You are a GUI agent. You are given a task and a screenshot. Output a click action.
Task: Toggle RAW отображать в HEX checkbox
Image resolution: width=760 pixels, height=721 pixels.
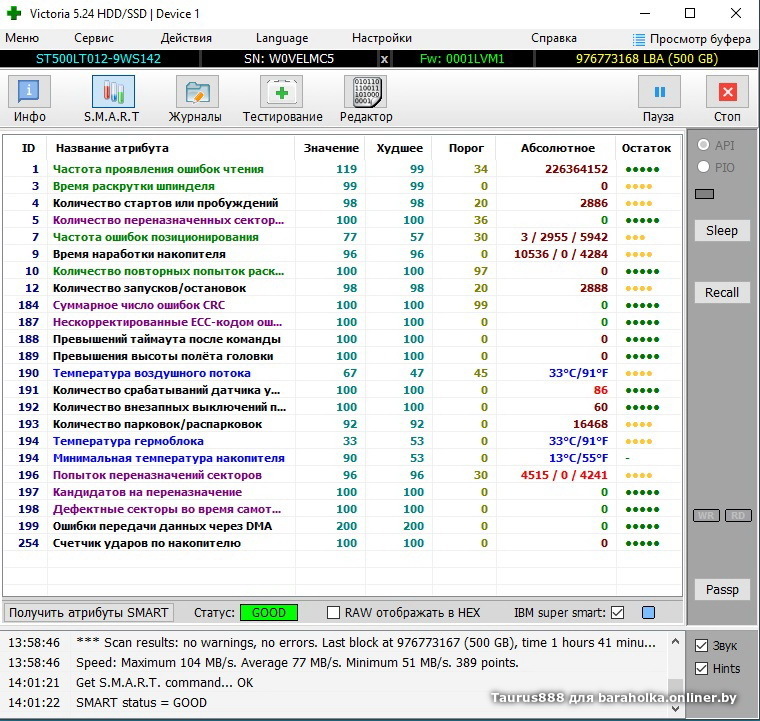coord(333,613)
